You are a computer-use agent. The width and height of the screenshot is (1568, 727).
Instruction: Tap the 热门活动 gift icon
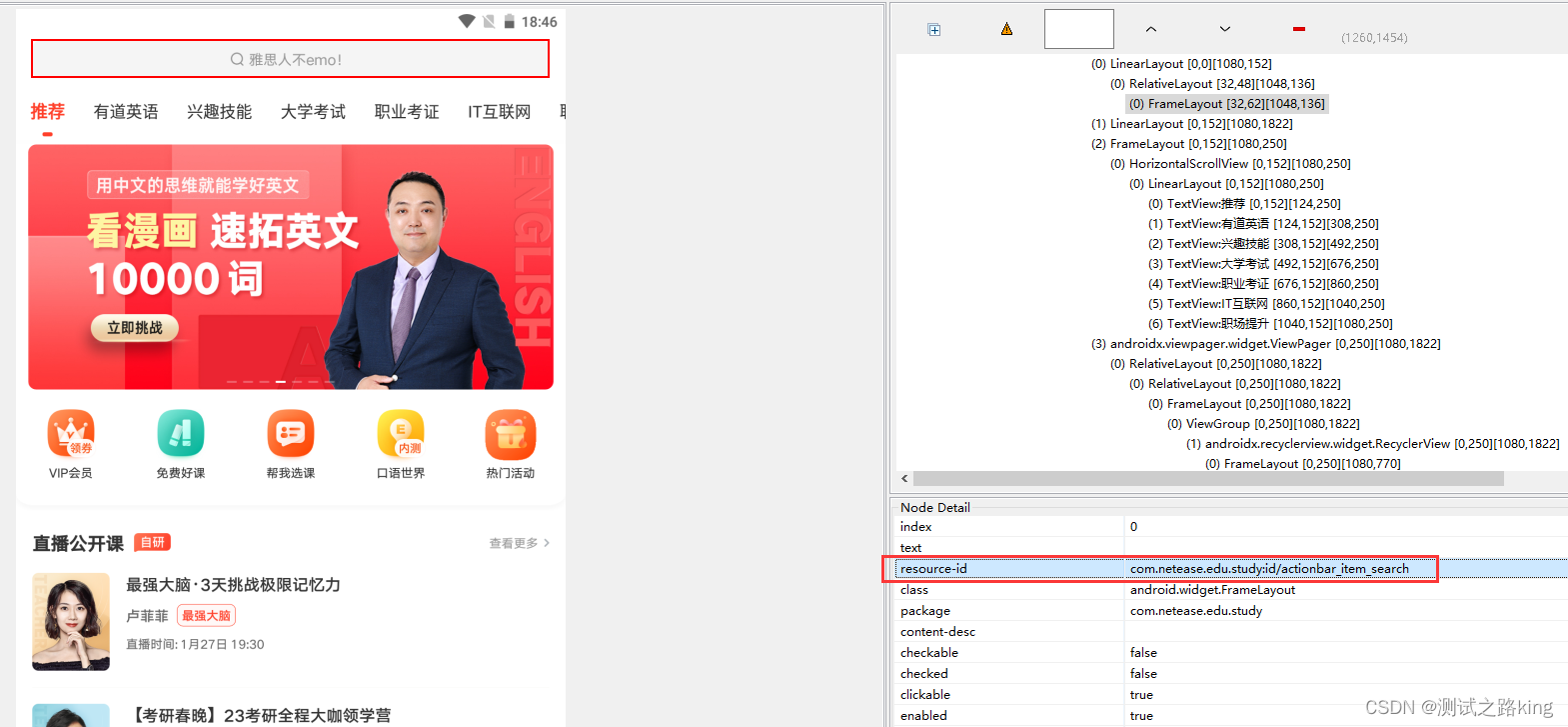[x=511, y=435]
